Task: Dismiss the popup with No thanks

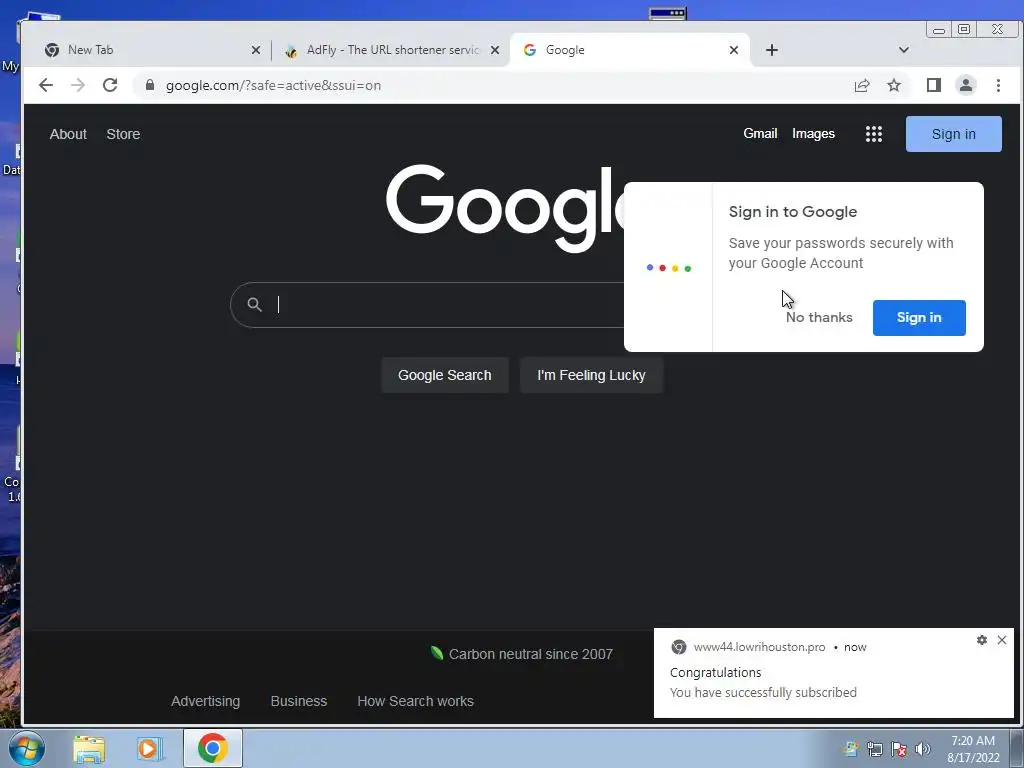Action: click(819, 317)
